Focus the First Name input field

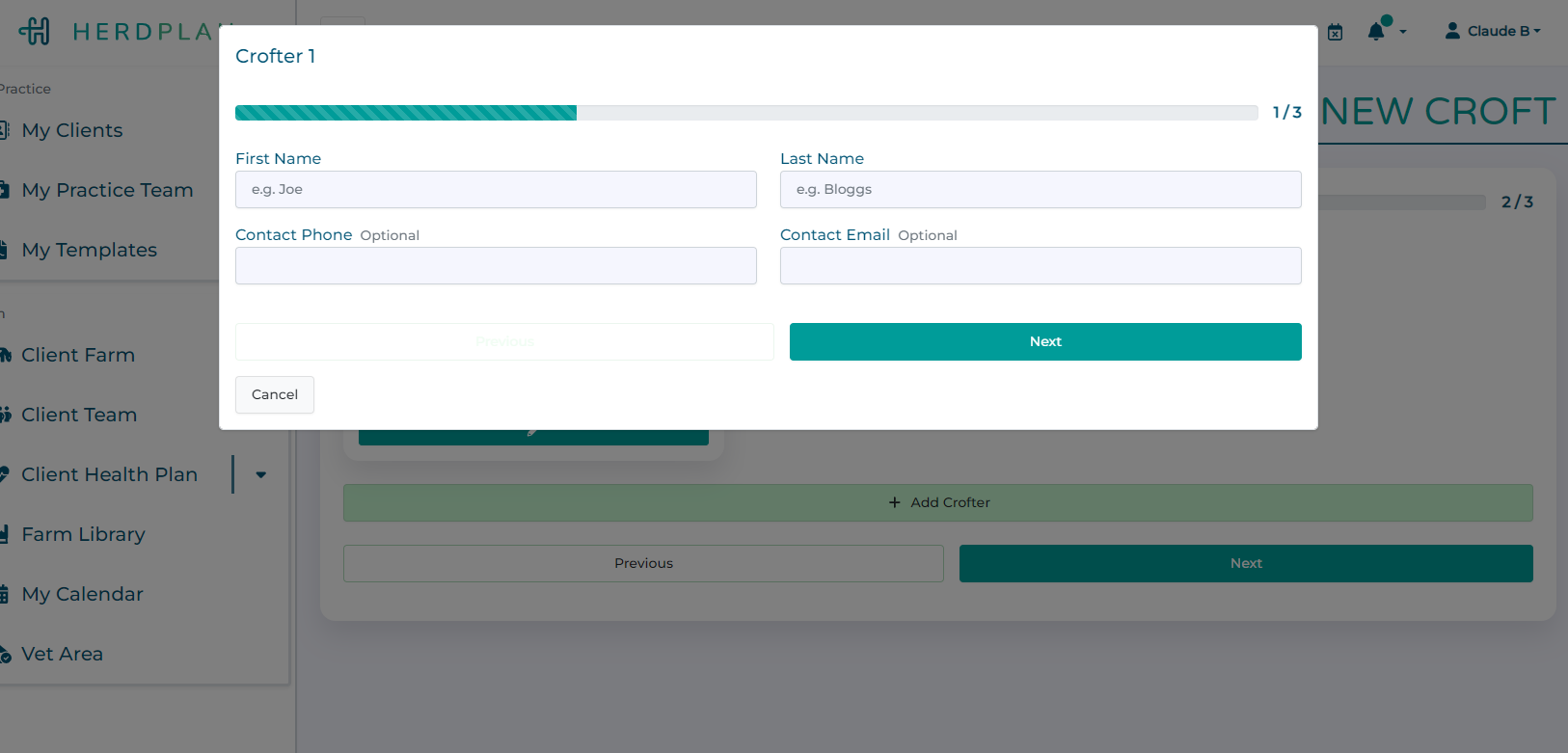[x=496, y=190]
